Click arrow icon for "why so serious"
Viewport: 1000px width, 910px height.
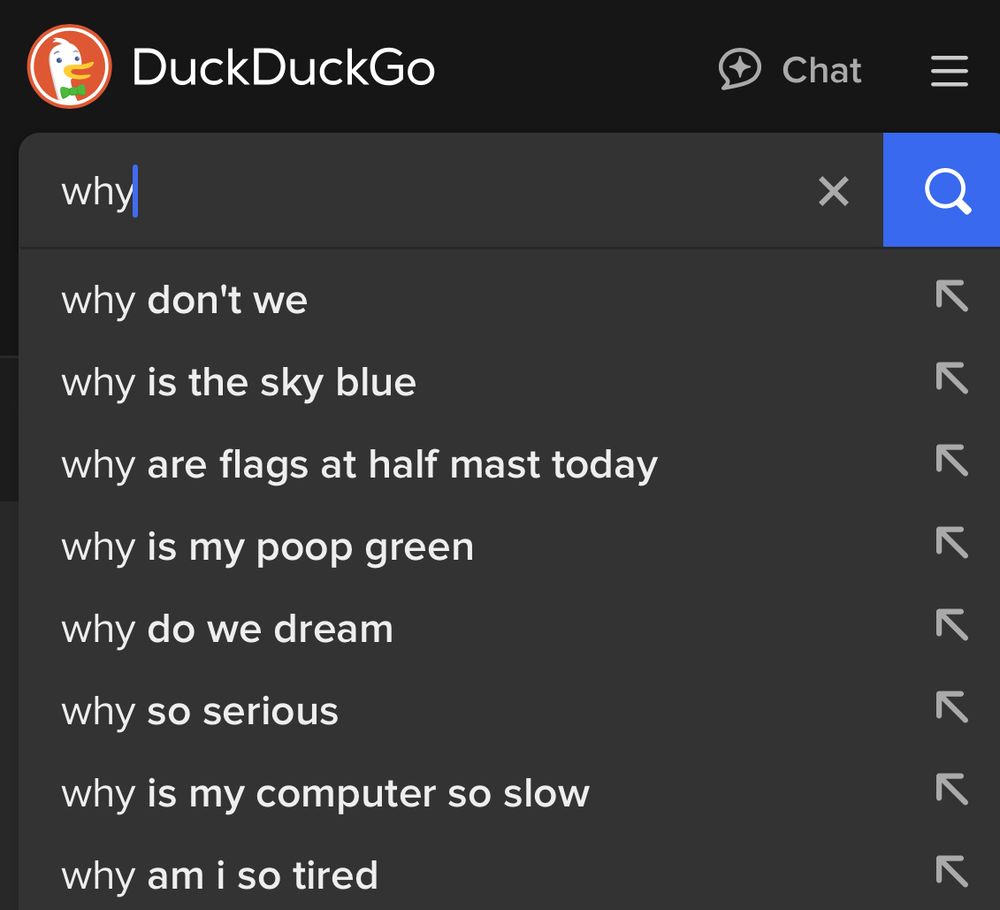(952, 707)
